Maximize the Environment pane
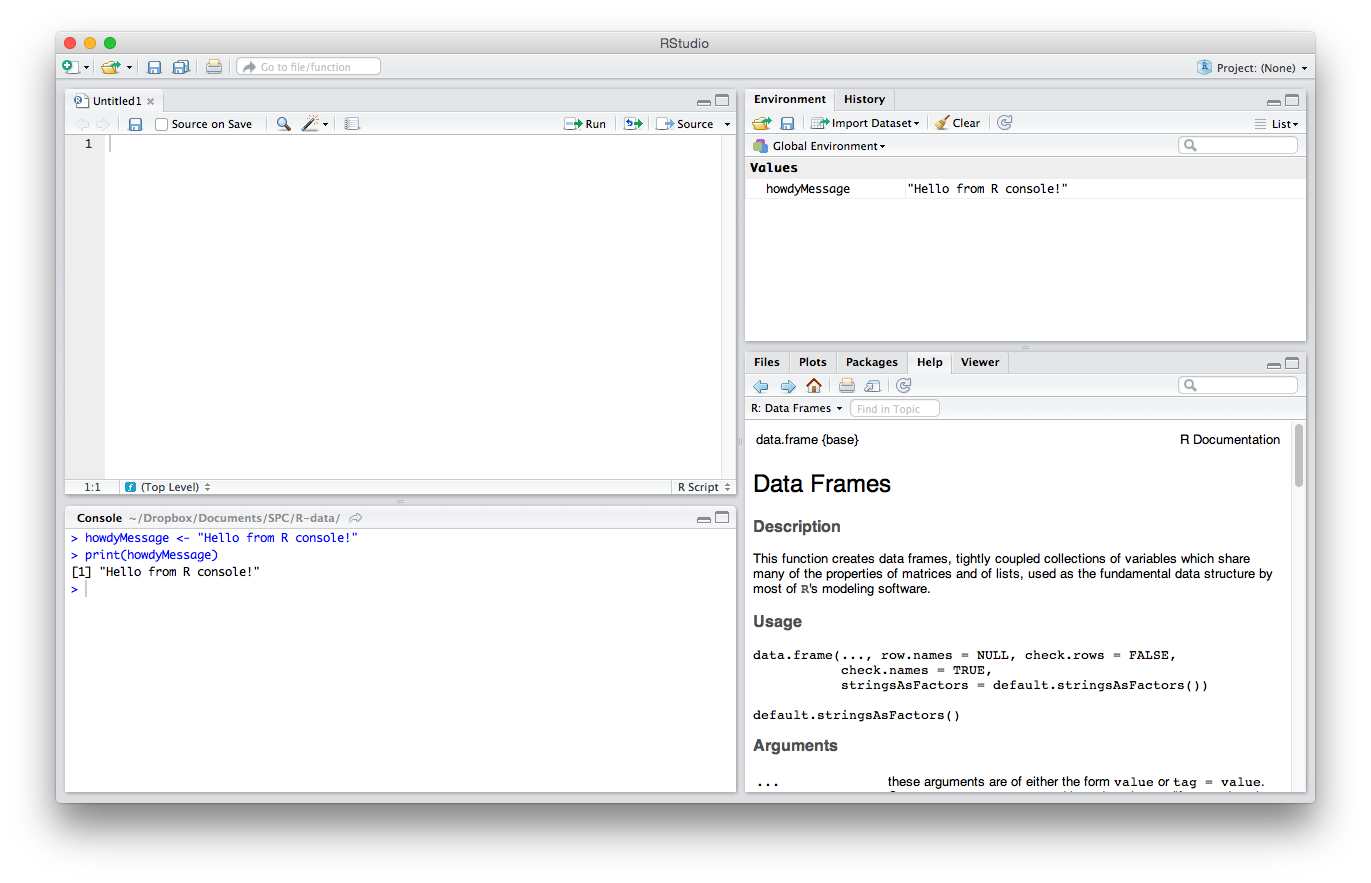 coord(1292,100)
